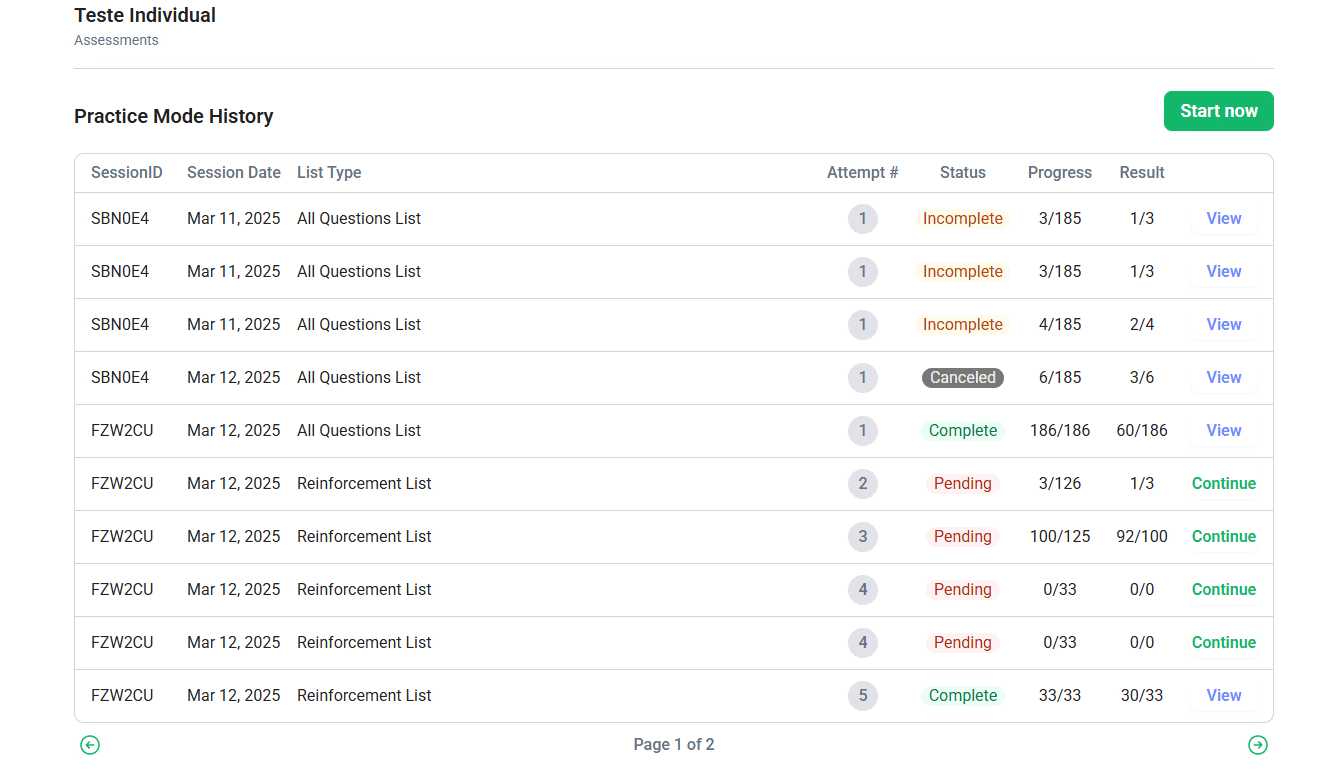Viewport: 1341px width, 776px height.
Task: Click the Attempt # column header
Action: tap(863, 173)
